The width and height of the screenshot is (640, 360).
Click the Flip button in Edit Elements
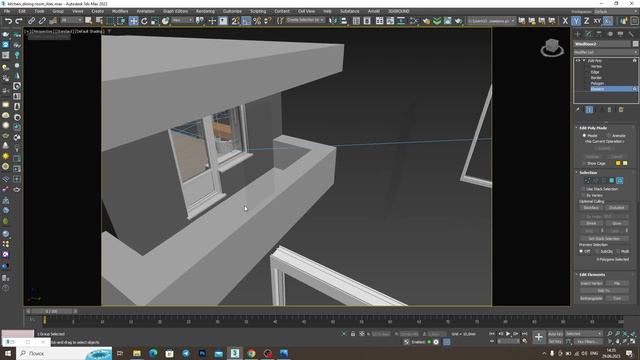(617, 283)
